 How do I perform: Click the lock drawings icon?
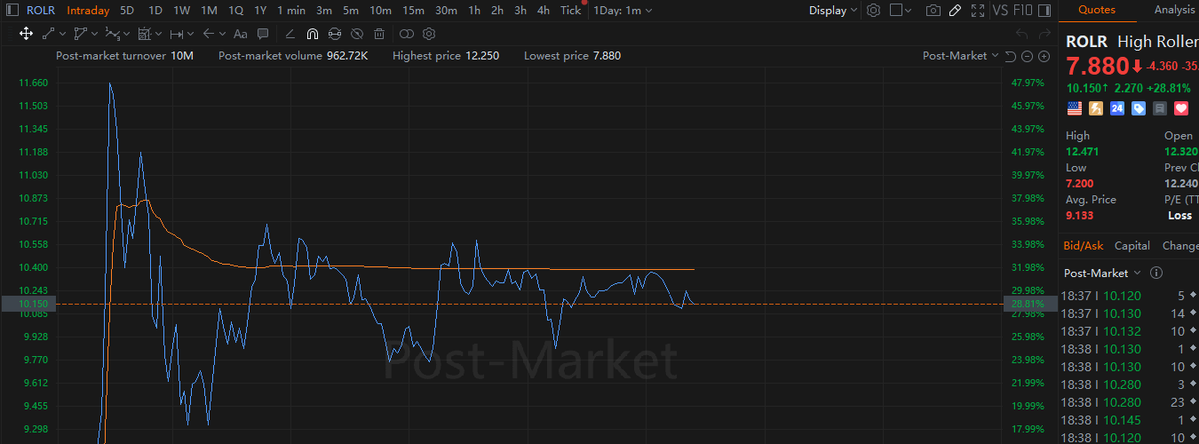click(334, 34)
